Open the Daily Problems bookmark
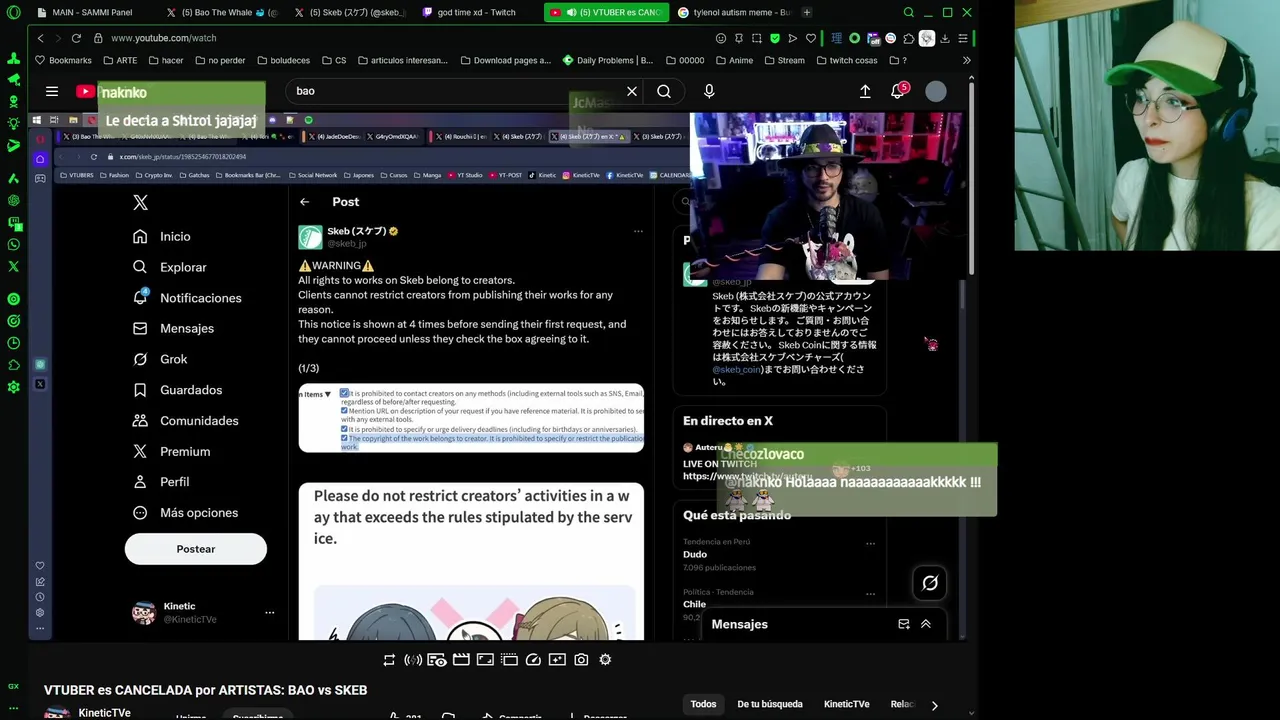Screen dimensions: 1280x720 (607, 60)
